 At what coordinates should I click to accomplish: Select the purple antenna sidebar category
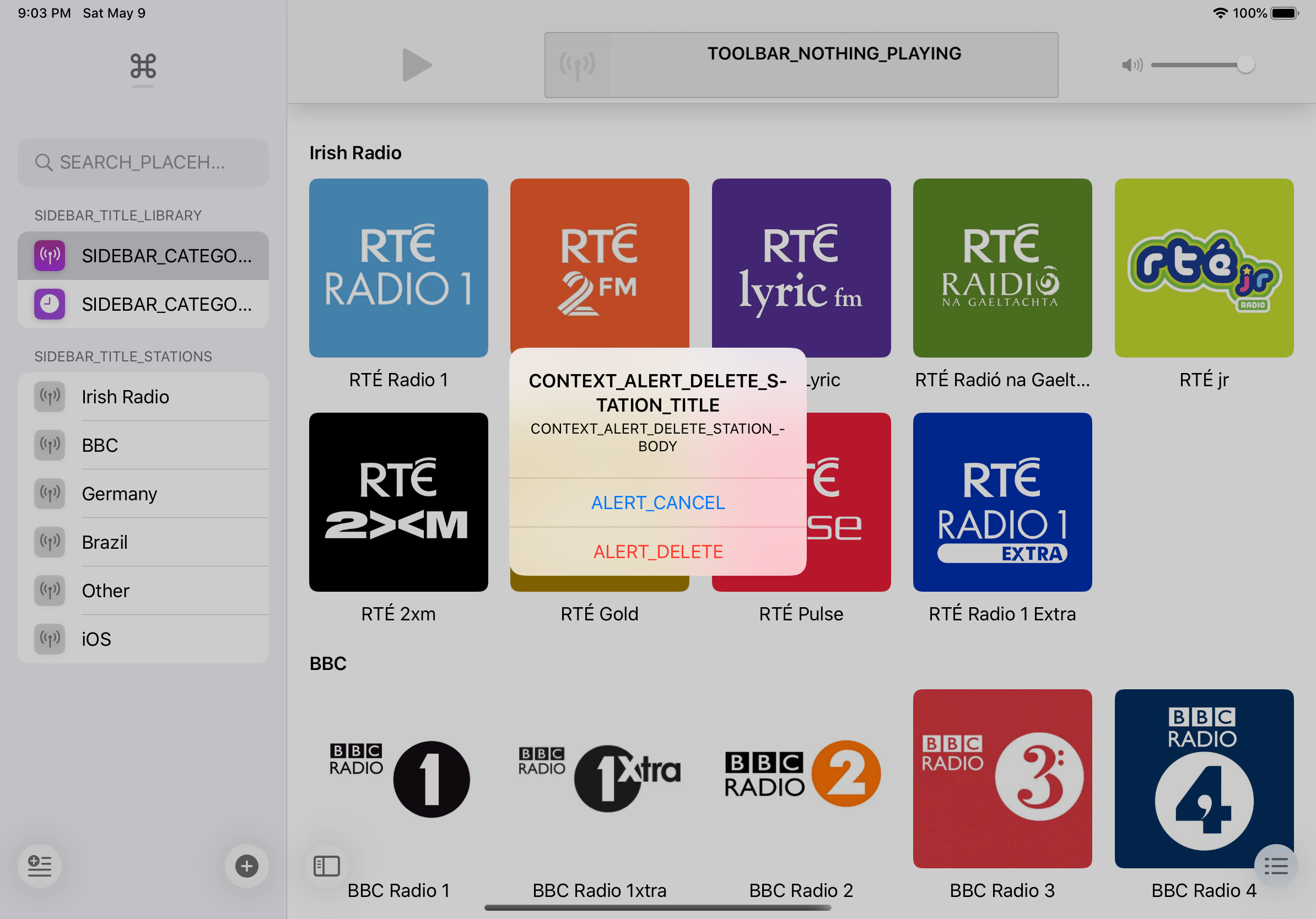[x=143, y=256]
